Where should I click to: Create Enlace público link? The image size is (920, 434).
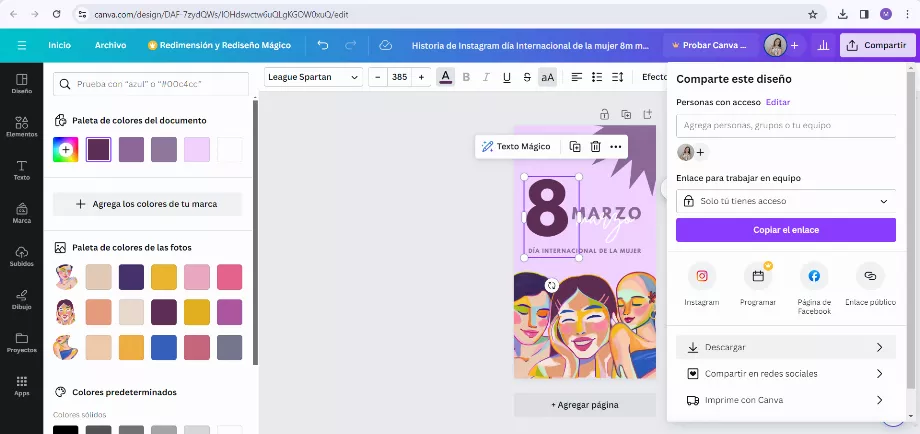point(870,276)
